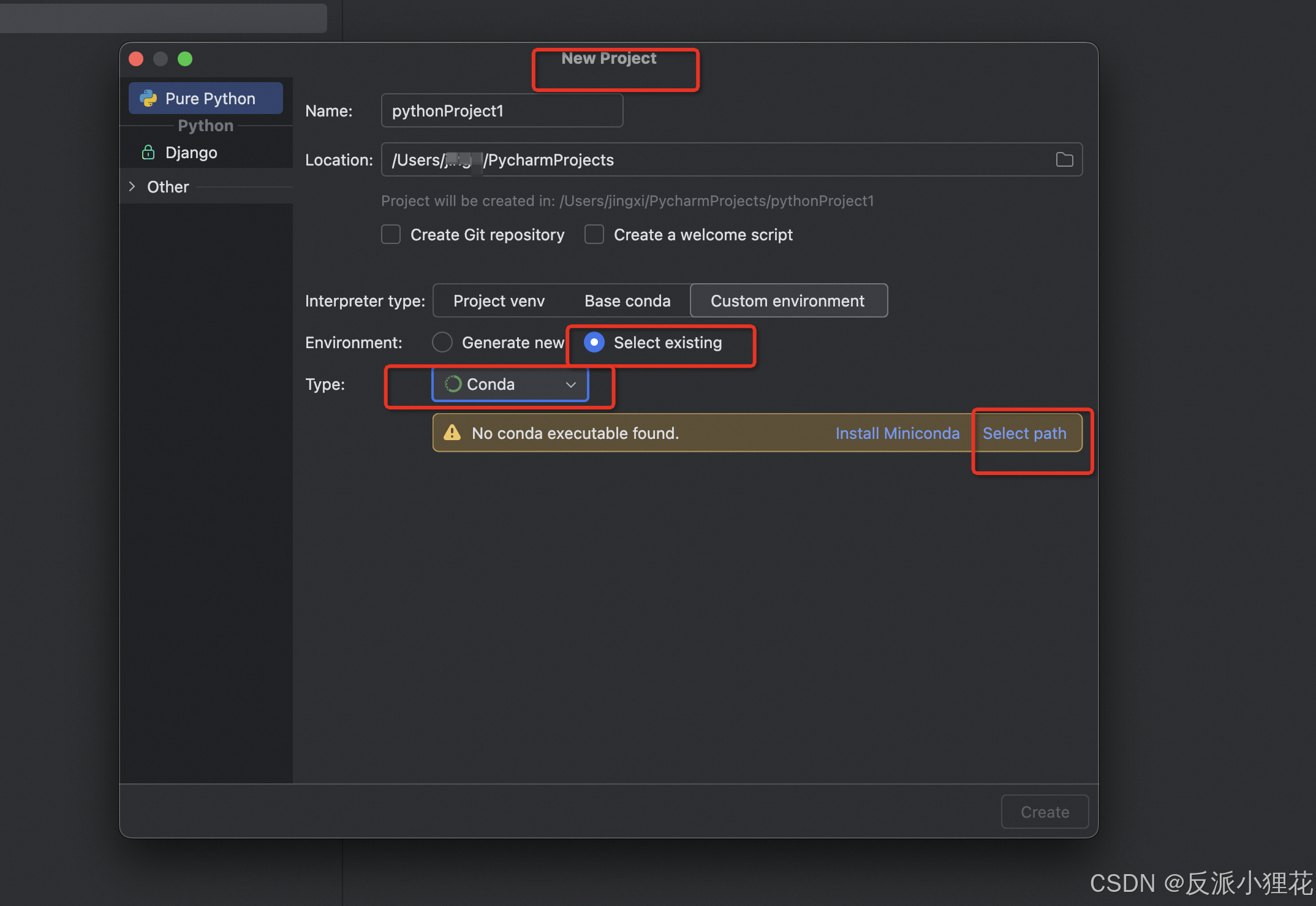This screenshot has width=1316, height=906.
Task: Click the green Conda circle icon
Action: click(453, 384)
